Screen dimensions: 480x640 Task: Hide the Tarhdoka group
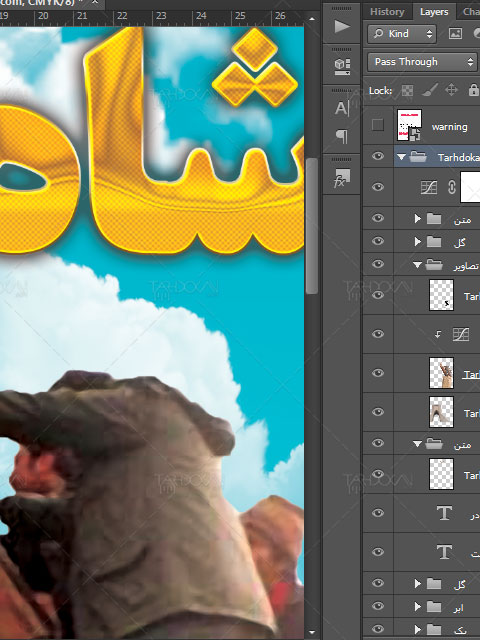pos(378,156)
